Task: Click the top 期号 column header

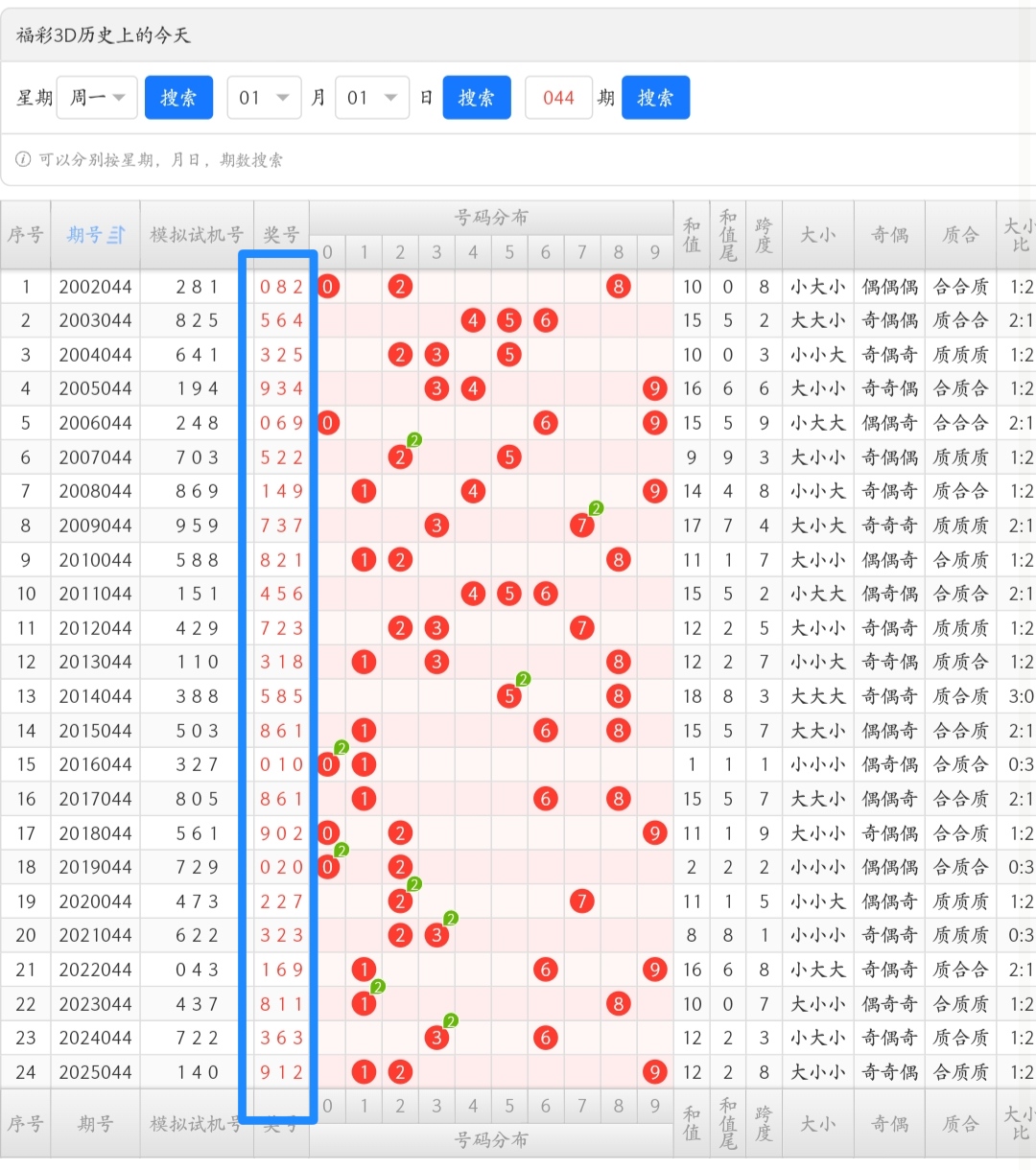Action: click(84, 235)
